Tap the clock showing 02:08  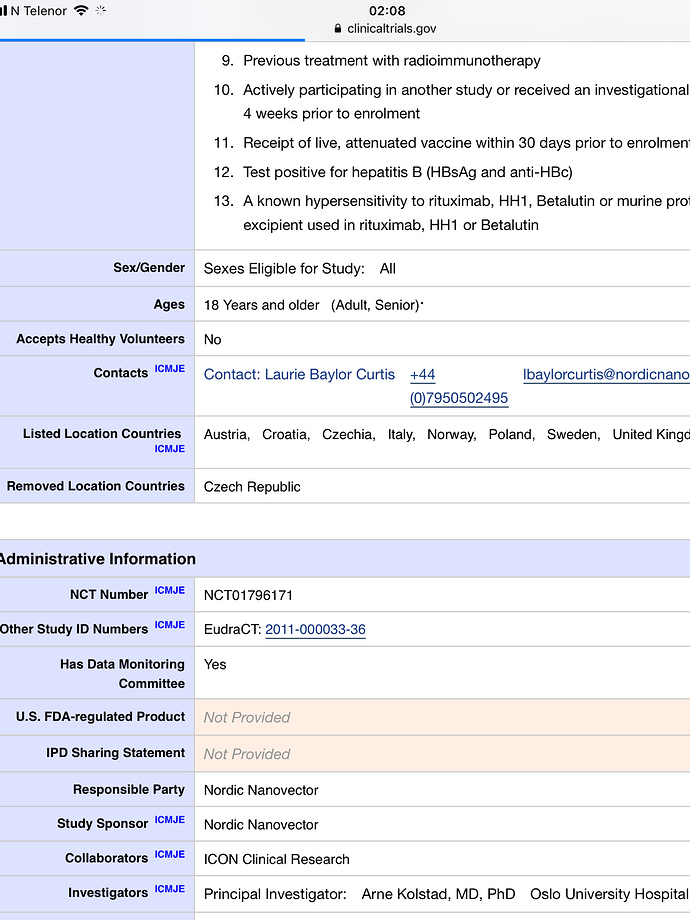(x=387, y=11)
